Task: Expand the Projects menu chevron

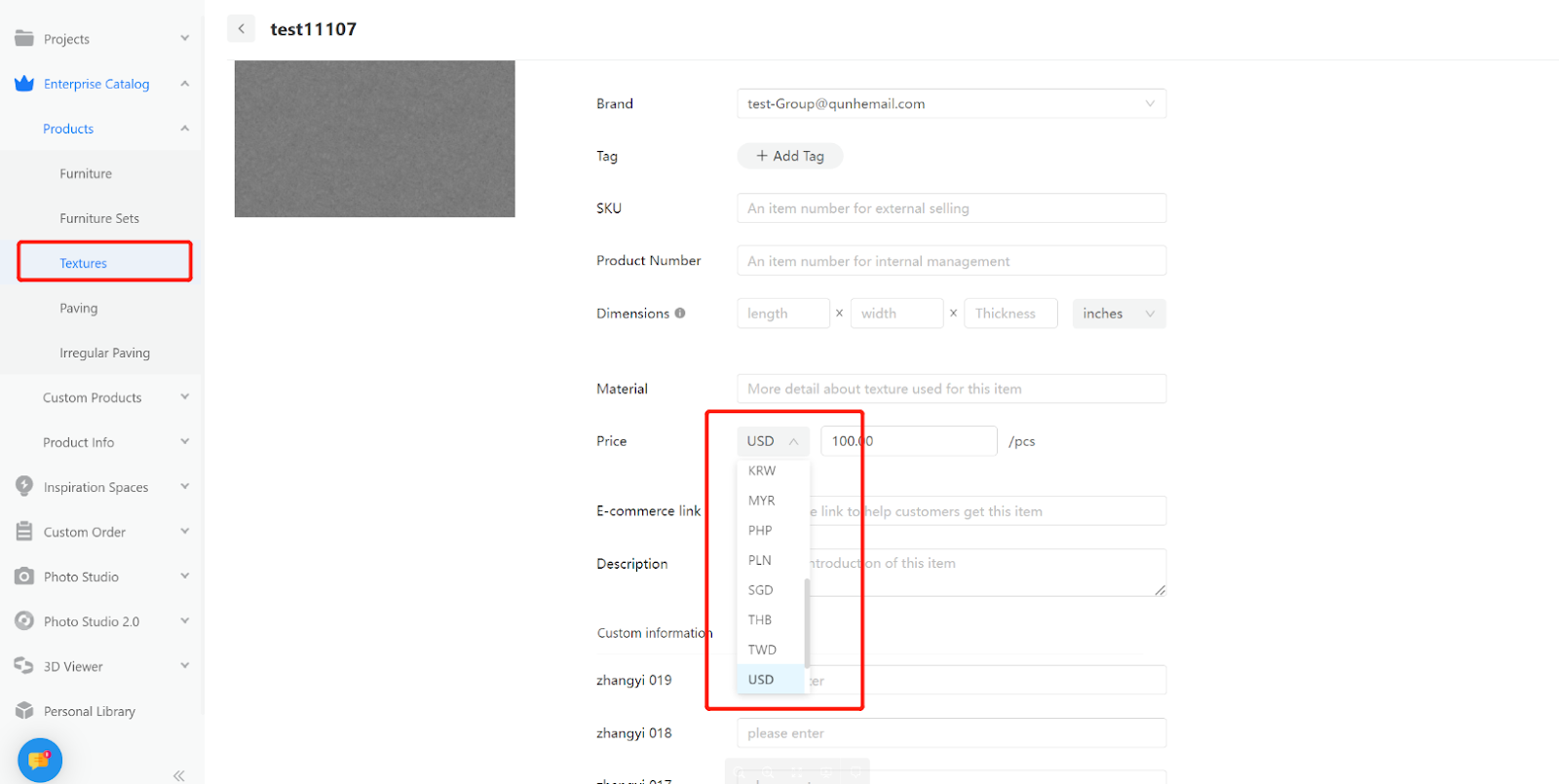Action: pos(185,38)
